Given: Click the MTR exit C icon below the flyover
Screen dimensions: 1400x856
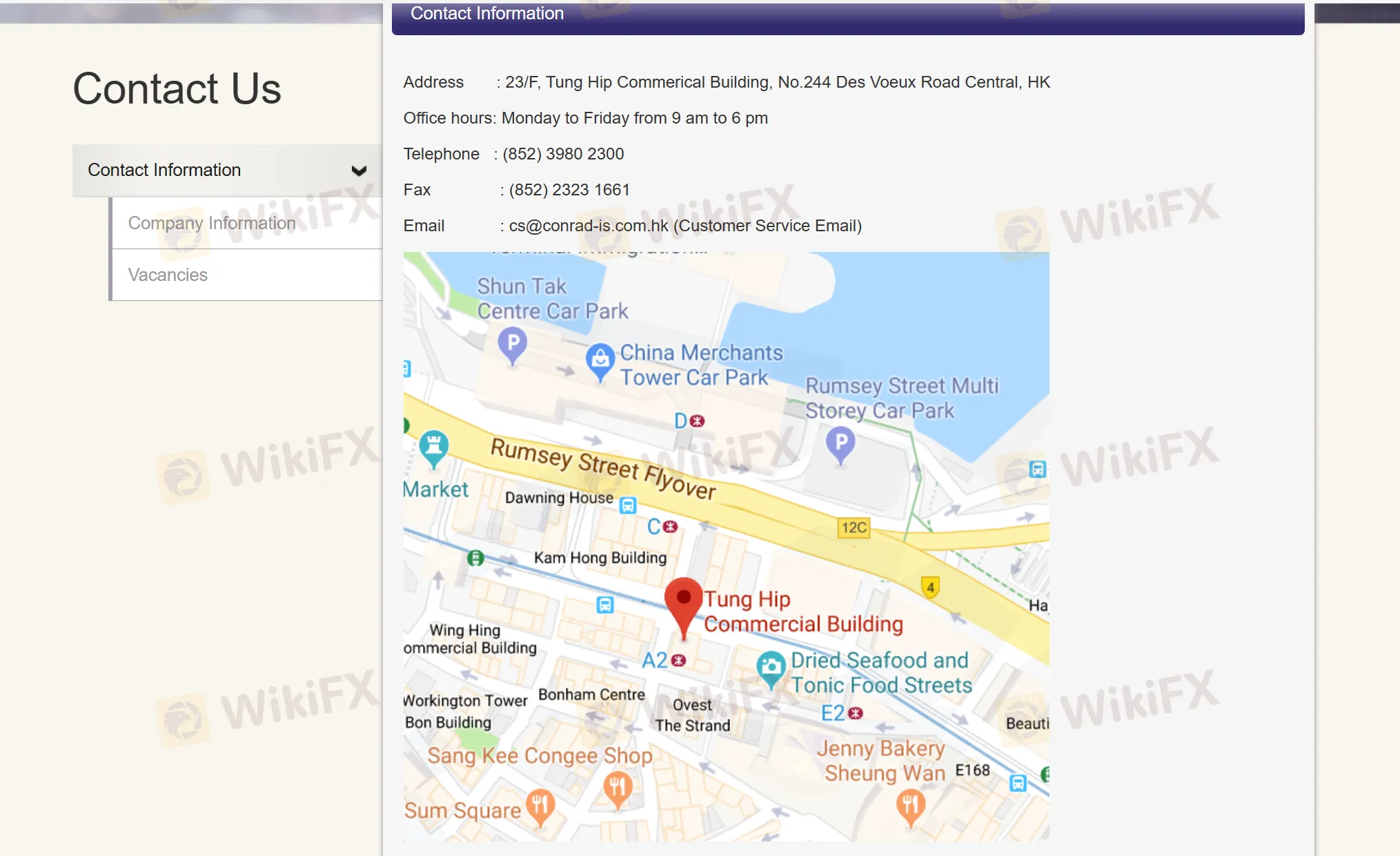Looking at the screenshot, I should (668, 526).
